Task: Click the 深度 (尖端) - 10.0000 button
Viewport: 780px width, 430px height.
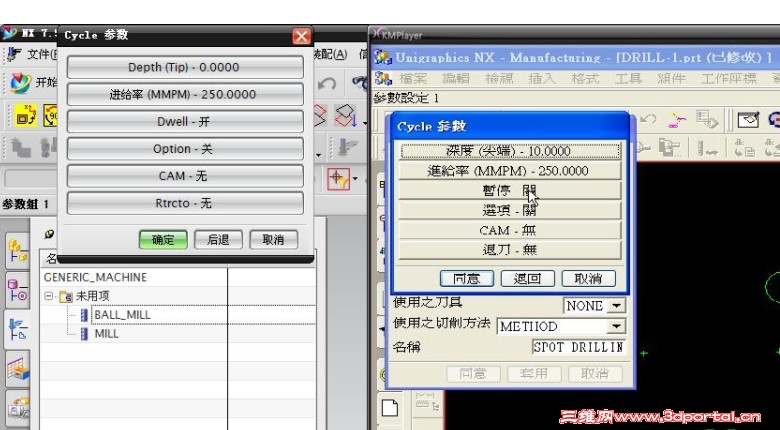Action: pos(510,151)
